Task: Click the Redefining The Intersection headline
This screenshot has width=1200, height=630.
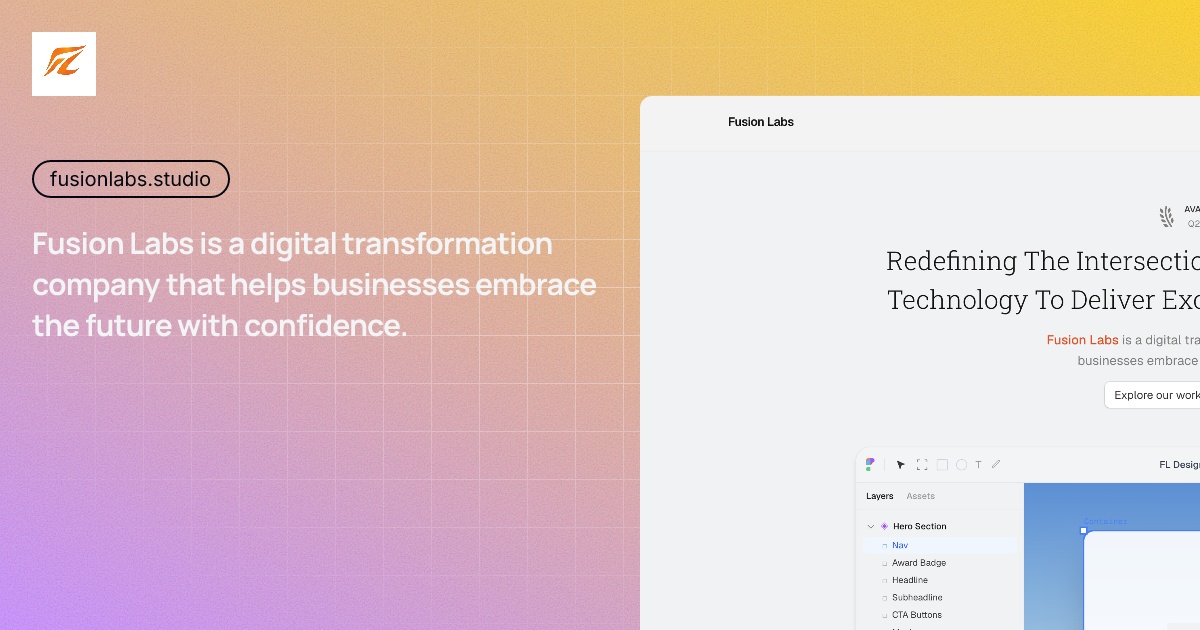Action: coord(1043,280)
